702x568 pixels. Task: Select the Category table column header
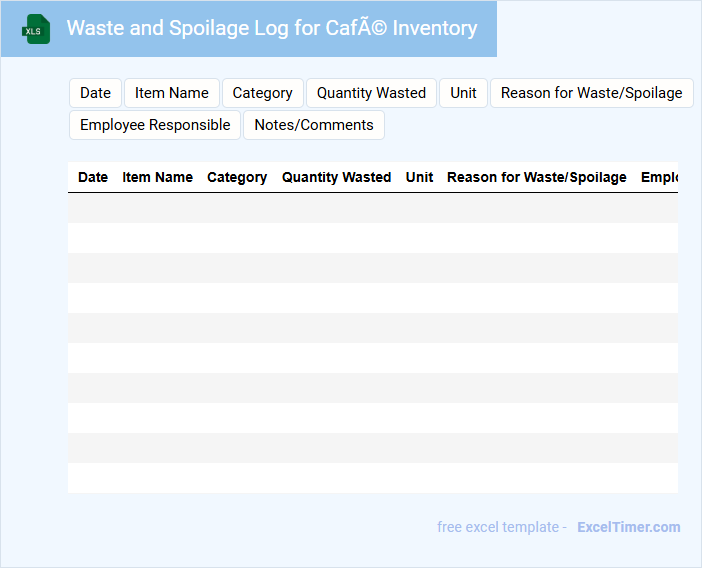pyautogui.click(x=237, y=177)
